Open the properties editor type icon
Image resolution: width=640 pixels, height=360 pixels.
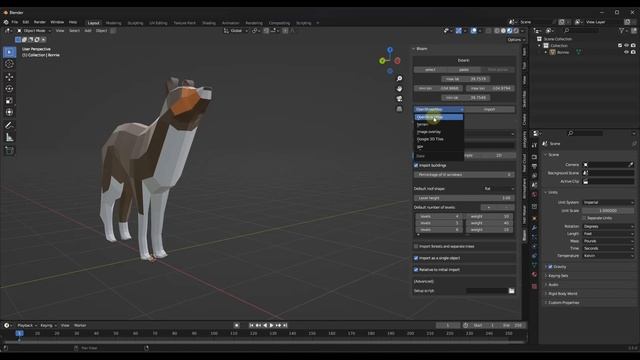(x=537, y=133)
